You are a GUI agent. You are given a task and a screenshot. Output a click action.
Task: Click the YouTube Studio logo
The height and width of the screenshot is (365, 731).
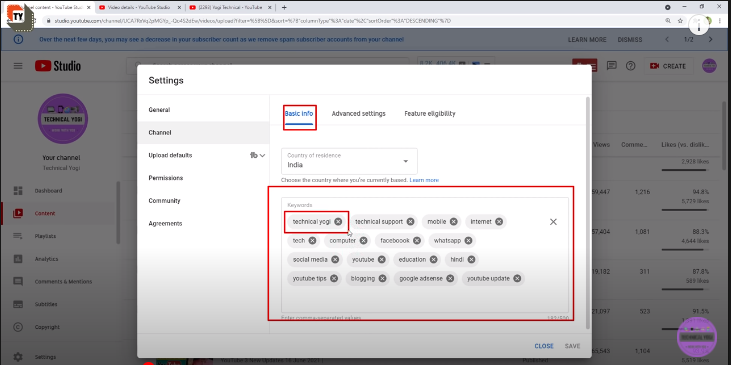coord(58,66)
